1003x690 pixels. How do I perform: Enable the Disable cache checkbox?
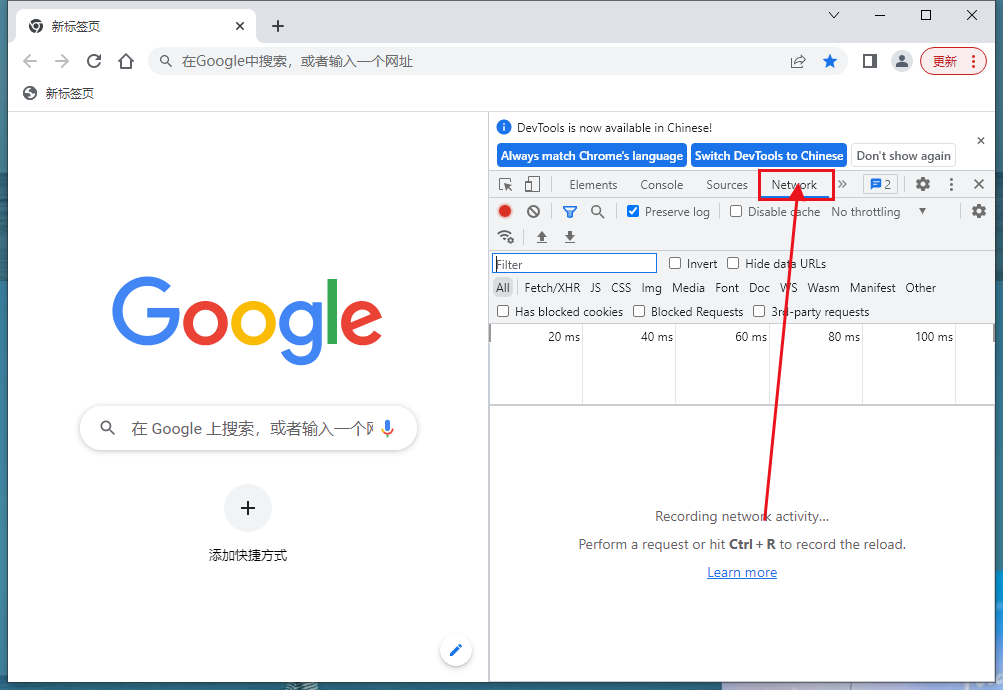pos(736,211)
